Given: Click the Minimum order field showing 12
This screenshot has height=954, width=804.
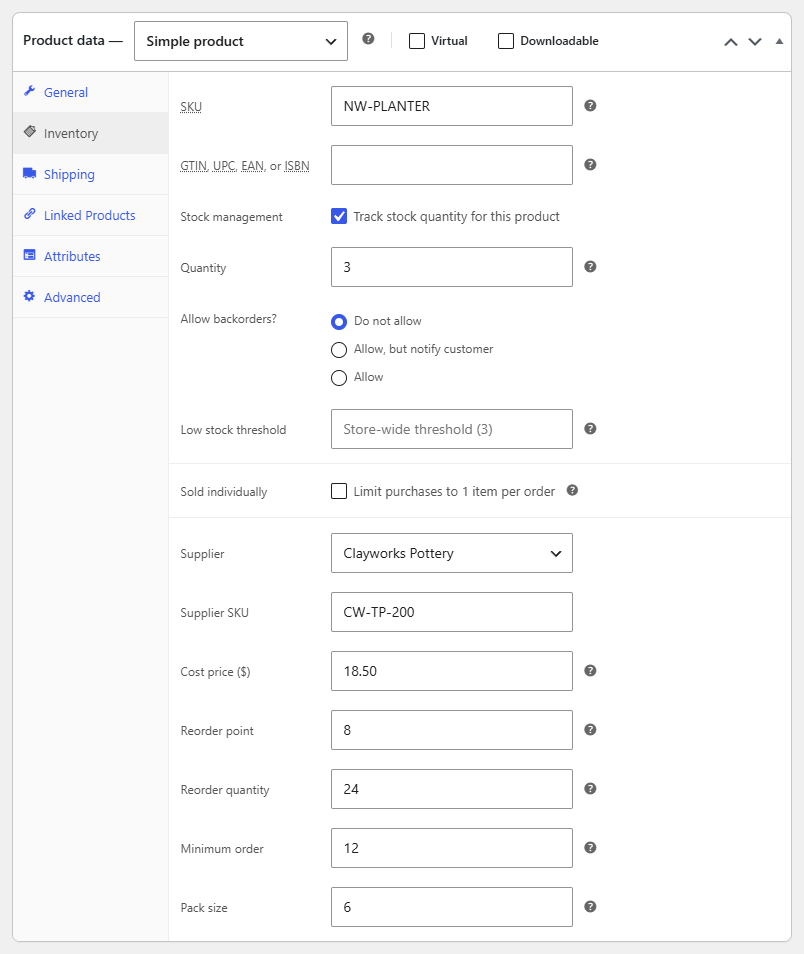Looking at the screenshot, I should (452, 848).
